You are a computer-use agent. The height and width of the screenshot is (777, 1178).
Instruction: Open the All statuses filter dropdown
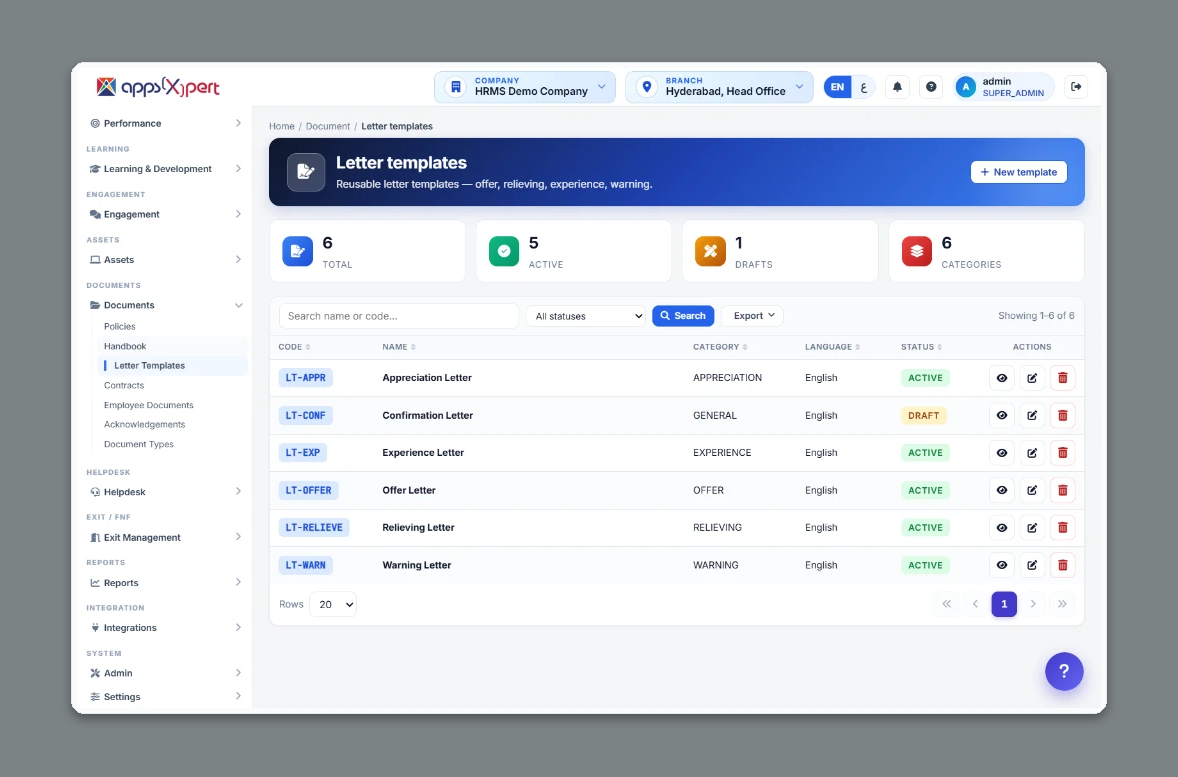(x=586, y=316)
